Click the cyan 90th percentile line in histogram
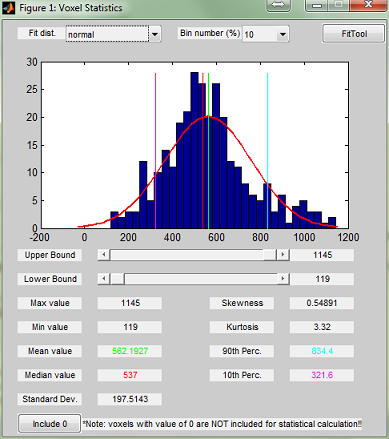Screen dimensions: 389x439 click(267, 151)
